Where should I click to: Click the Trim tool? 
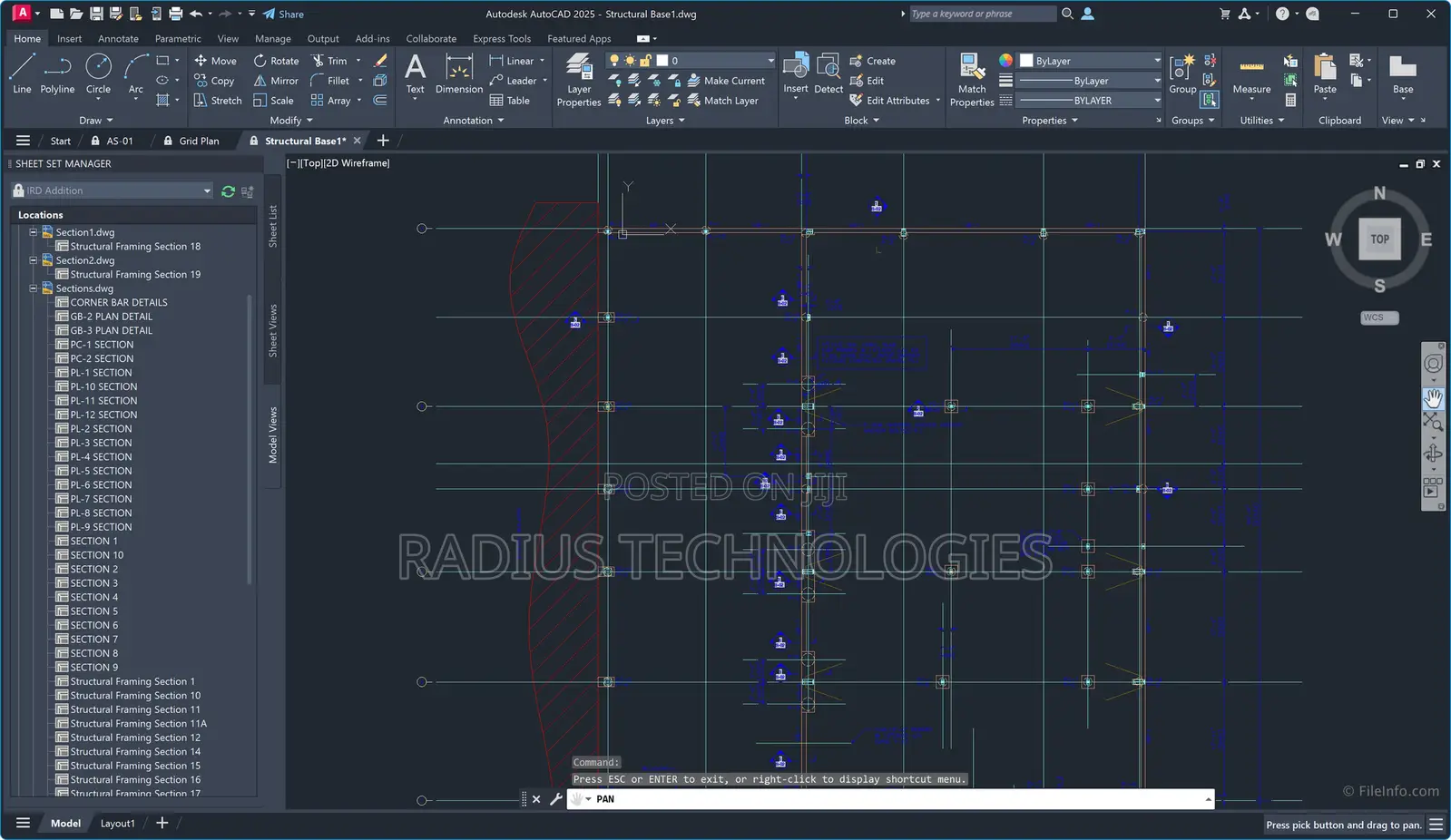(329, 61)
